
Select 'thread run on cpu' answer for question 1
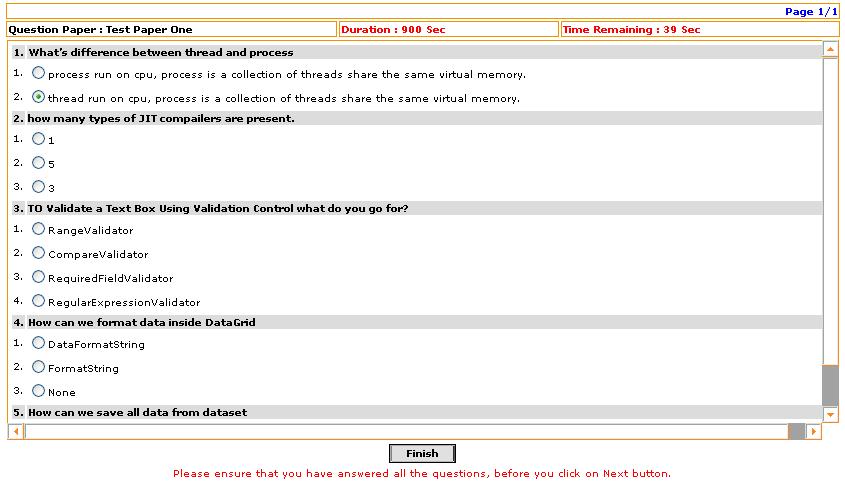click(x=38, y=97)
